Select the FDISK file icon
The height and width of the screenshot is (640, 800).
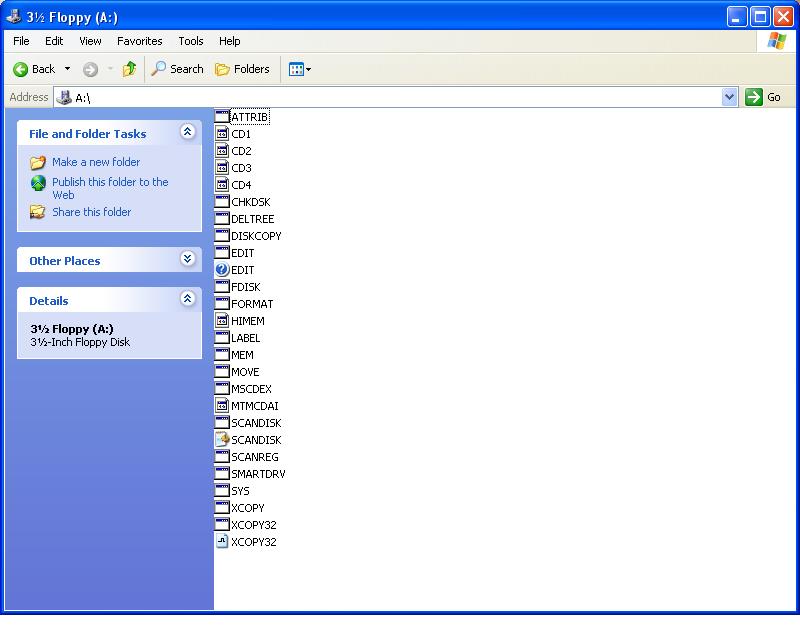tap(221, 286)
